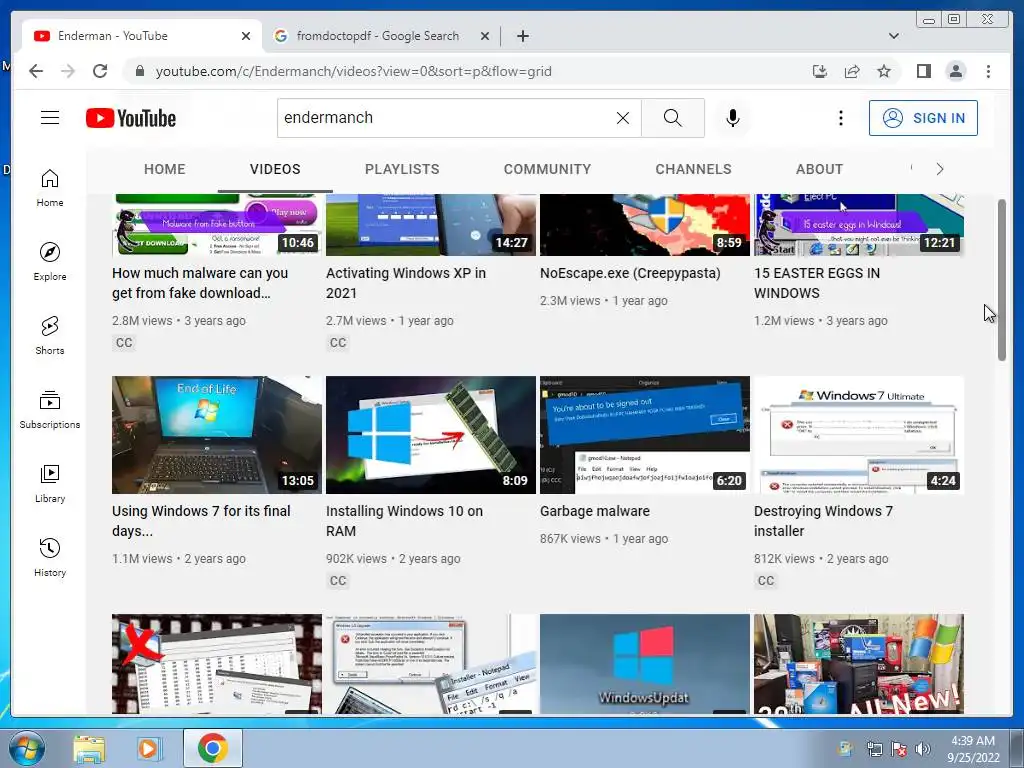Open the media player taskbar icon
Viewport: 1024px width, 768px height.
tap(149, 748)
